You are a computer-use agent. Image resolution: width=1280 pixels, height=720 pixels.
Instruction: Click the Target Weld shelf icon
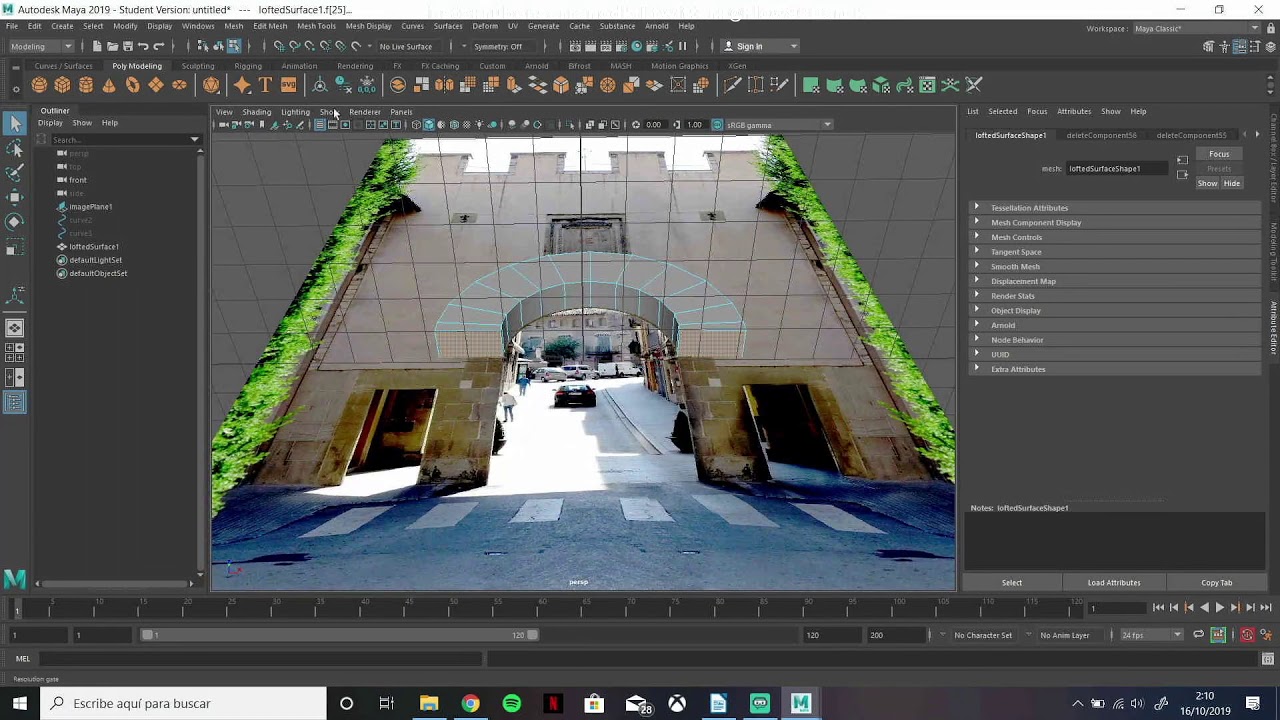pos(756,85)
